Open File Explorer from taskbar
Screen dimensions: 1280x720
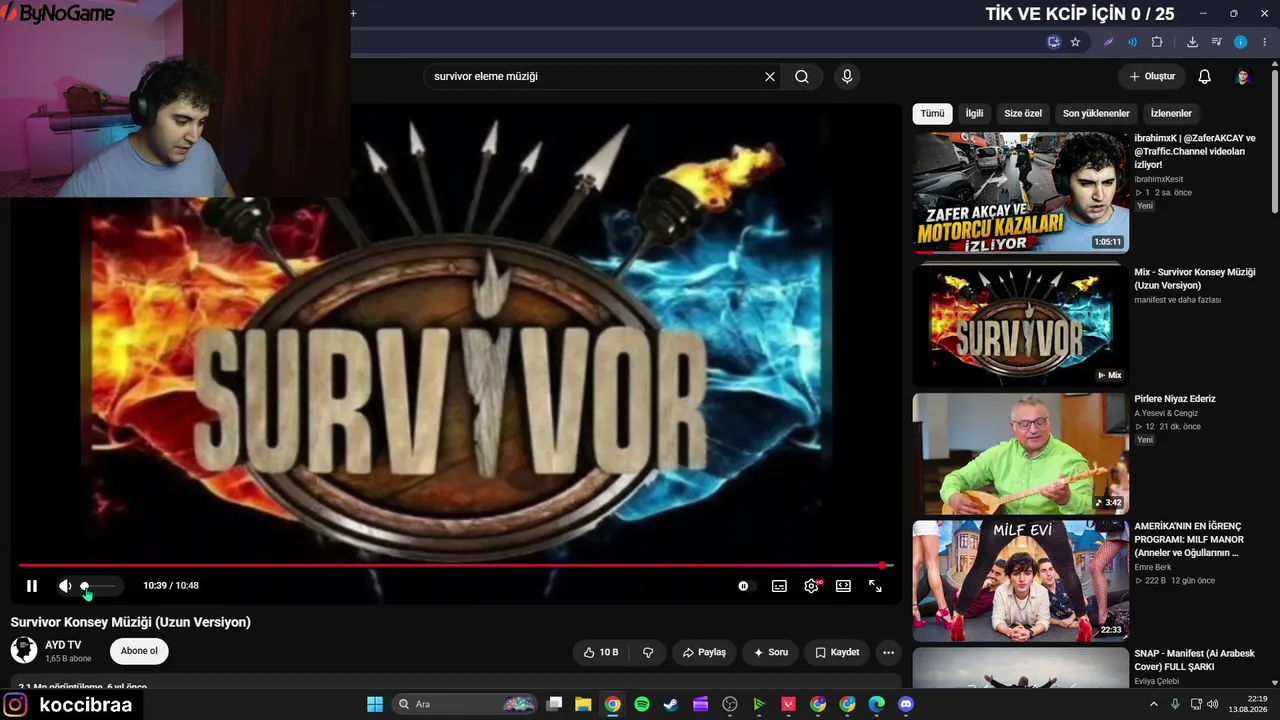pos(583,704)
